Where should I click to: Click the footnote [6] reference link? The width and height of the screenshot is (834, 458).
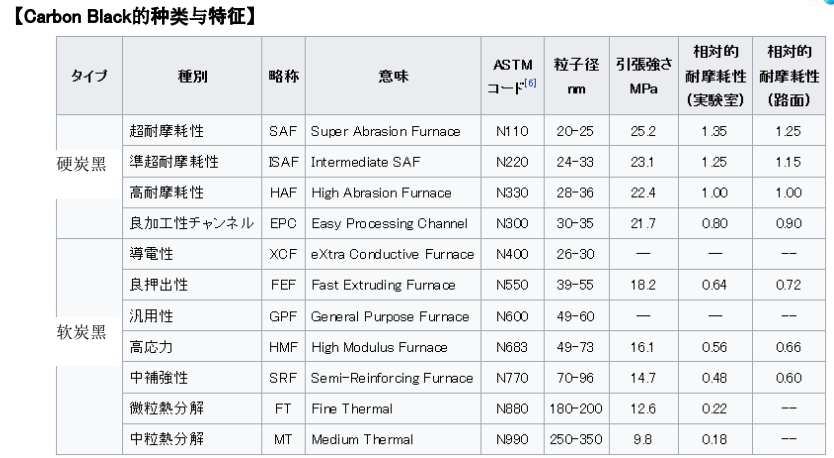530,83
